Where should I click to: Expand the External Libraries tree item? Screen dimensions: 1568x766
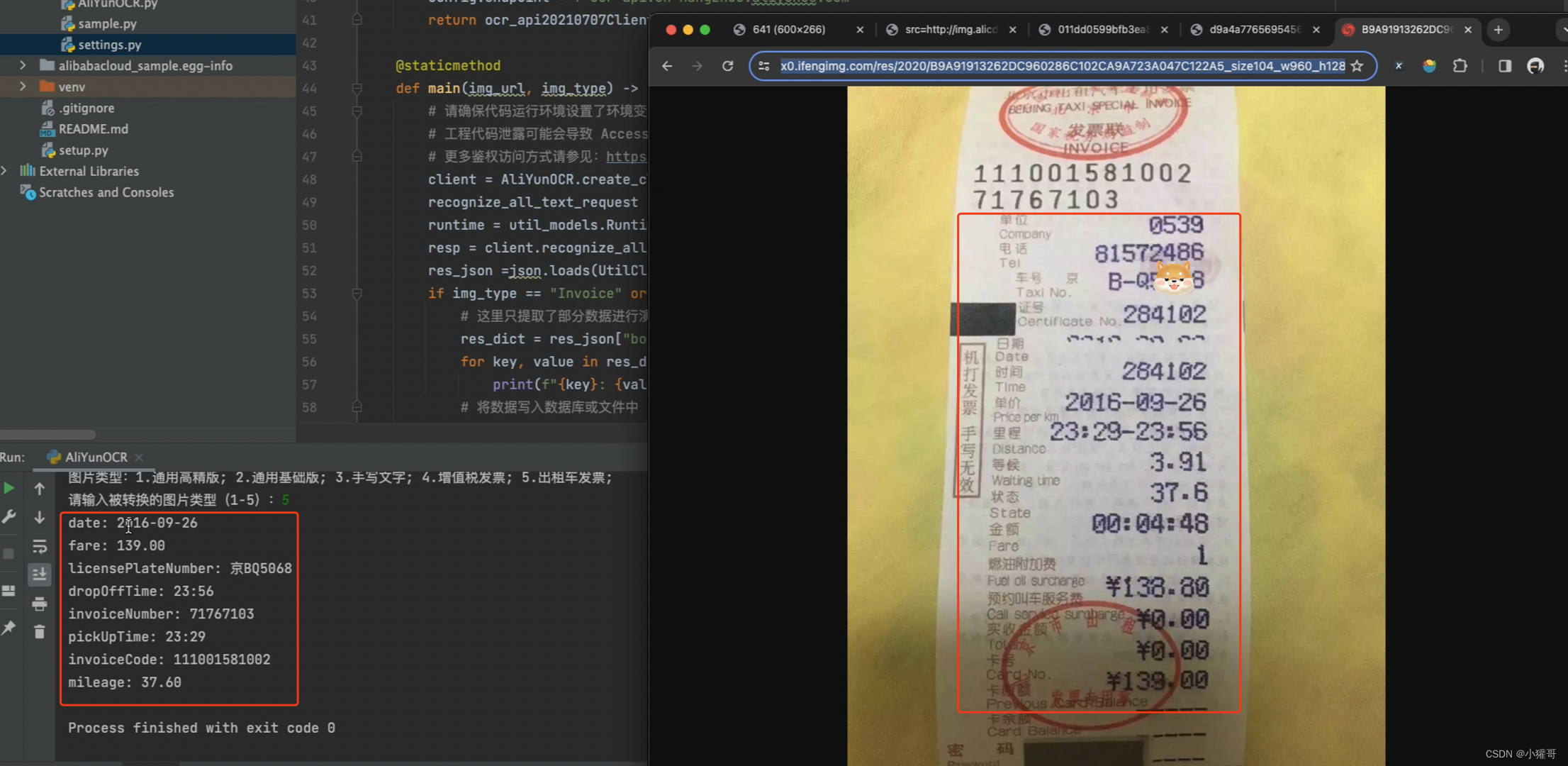click(x=8, y=170)
